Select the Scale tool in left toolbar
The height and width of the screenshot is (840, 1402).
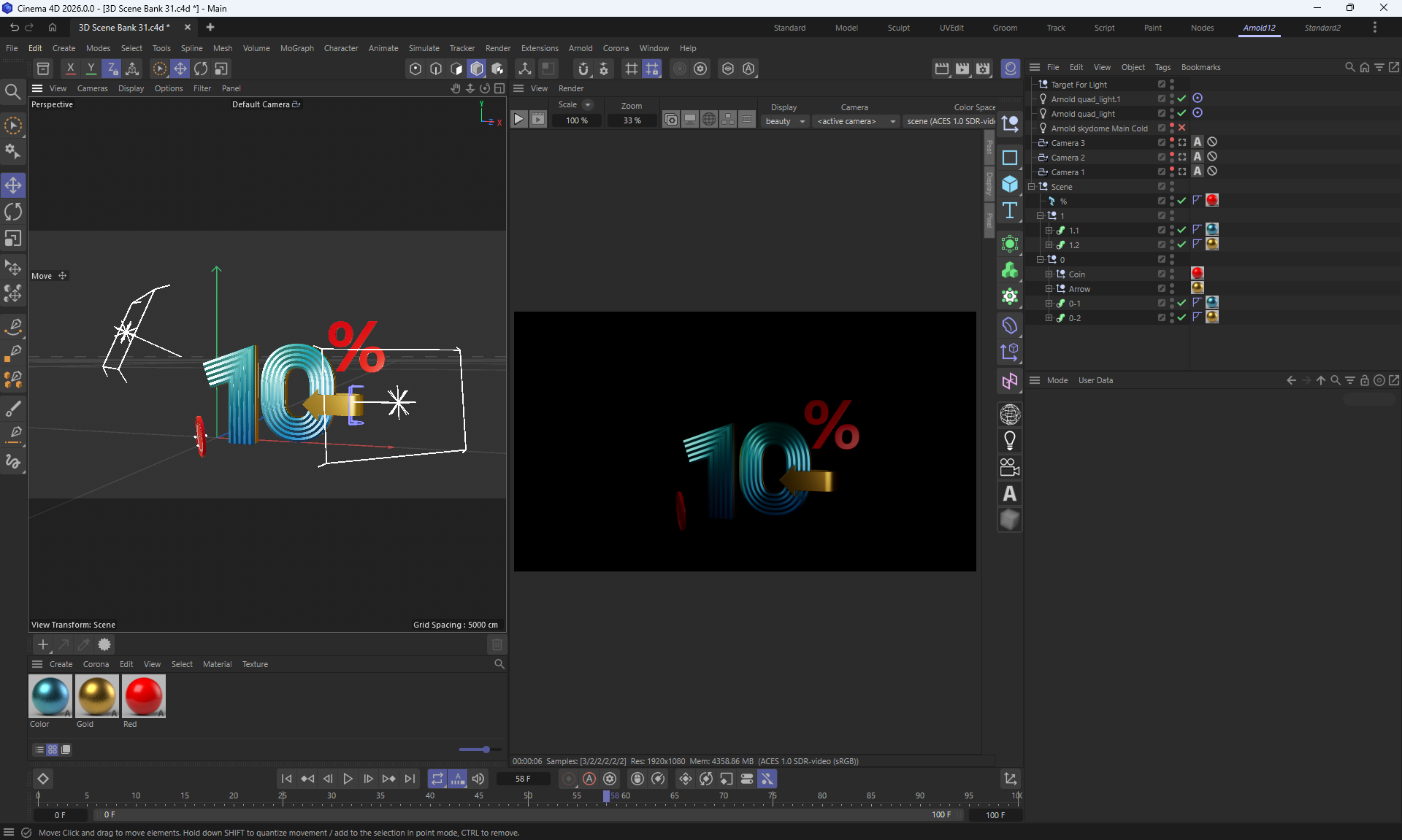click(13, 239)
